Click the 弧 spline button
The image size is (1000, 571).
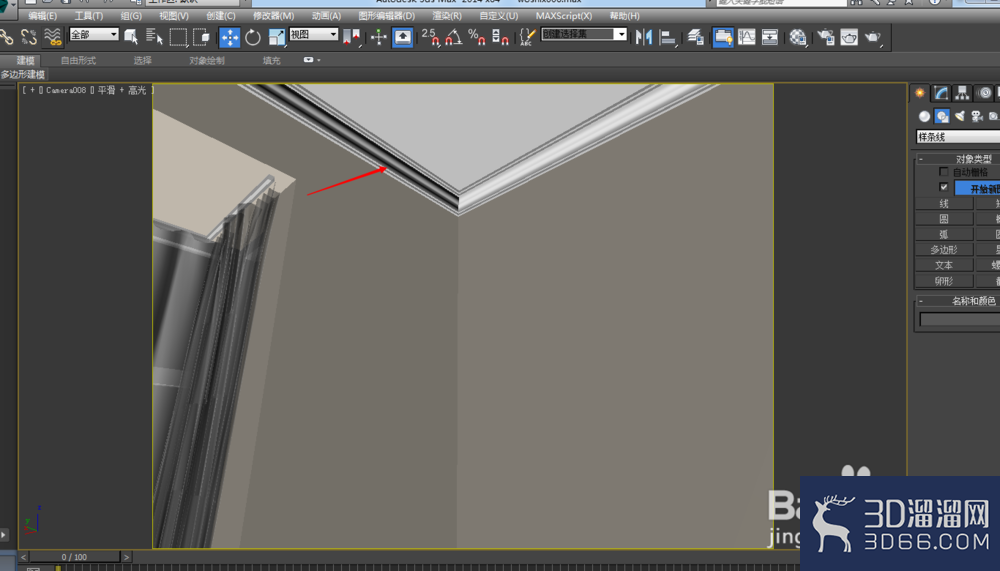tap(944, 234)
